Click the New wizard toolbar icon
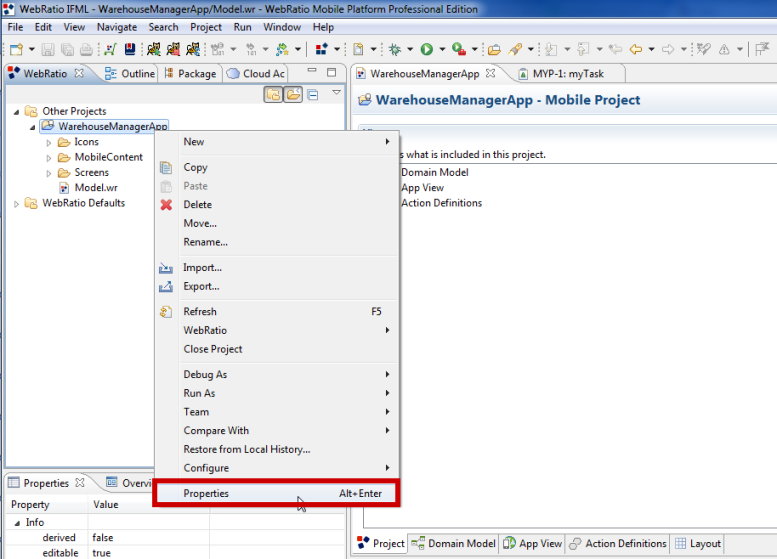The image size is (777, 559). (x=16, y=49)
